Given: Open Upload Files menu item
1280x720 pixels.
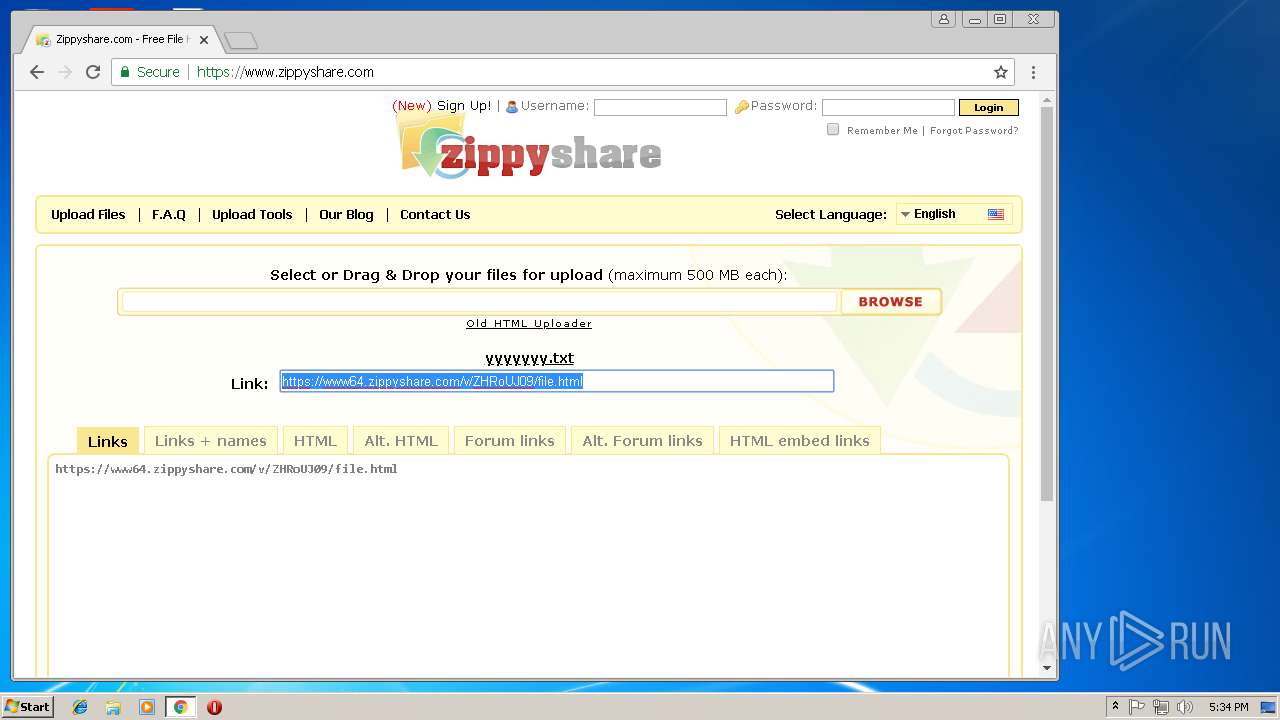Looking at the screenshot, I should click(x=88, y=214).
